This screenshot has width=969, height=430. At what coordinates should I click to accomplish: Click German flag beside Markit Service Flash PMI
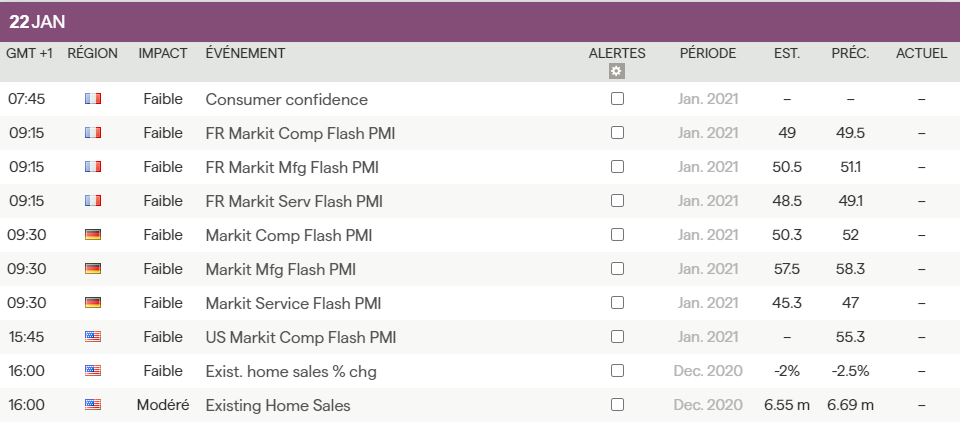pos(93,303)
